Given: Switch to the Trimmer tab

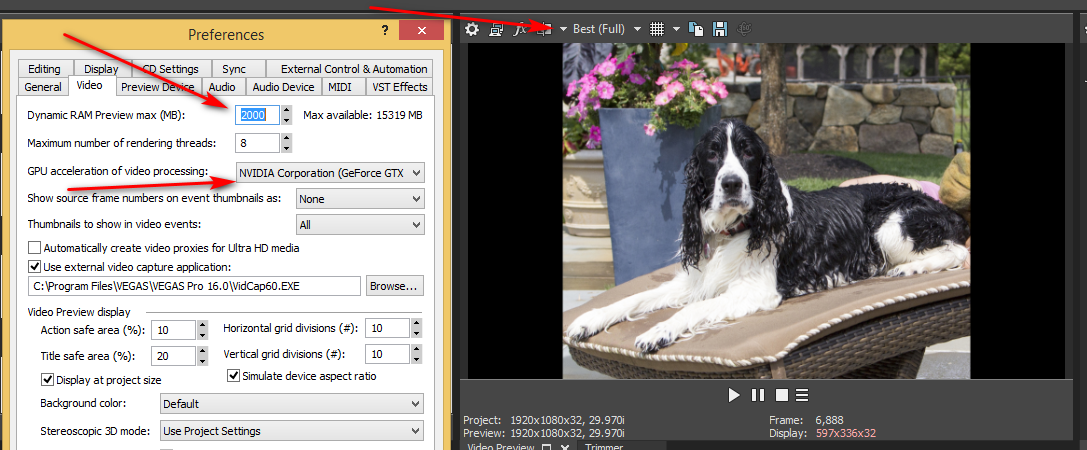Looking at the screenshot, I should click(604, 447).
